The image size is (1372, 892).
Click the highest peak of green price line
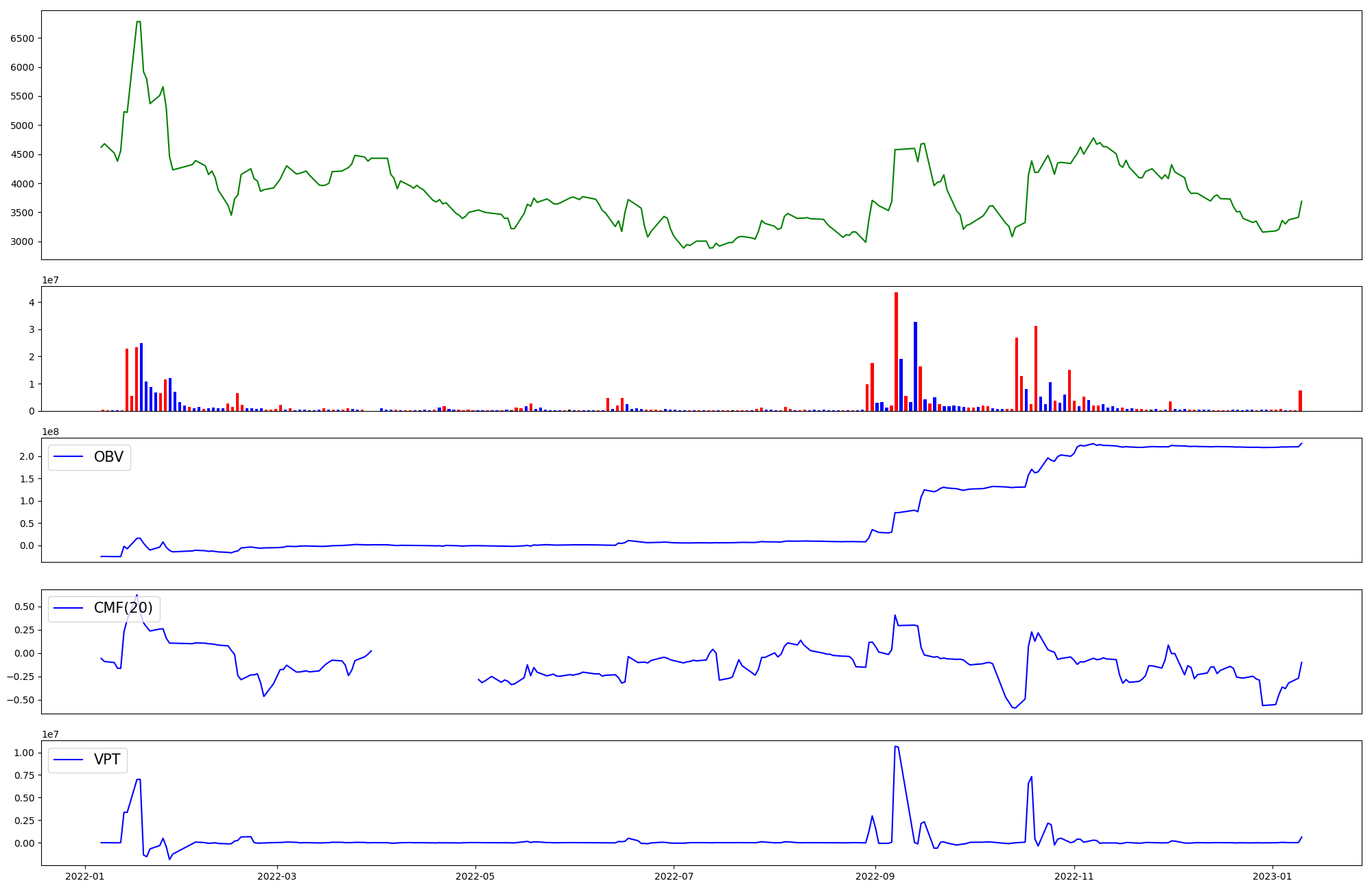click(139, 22)
